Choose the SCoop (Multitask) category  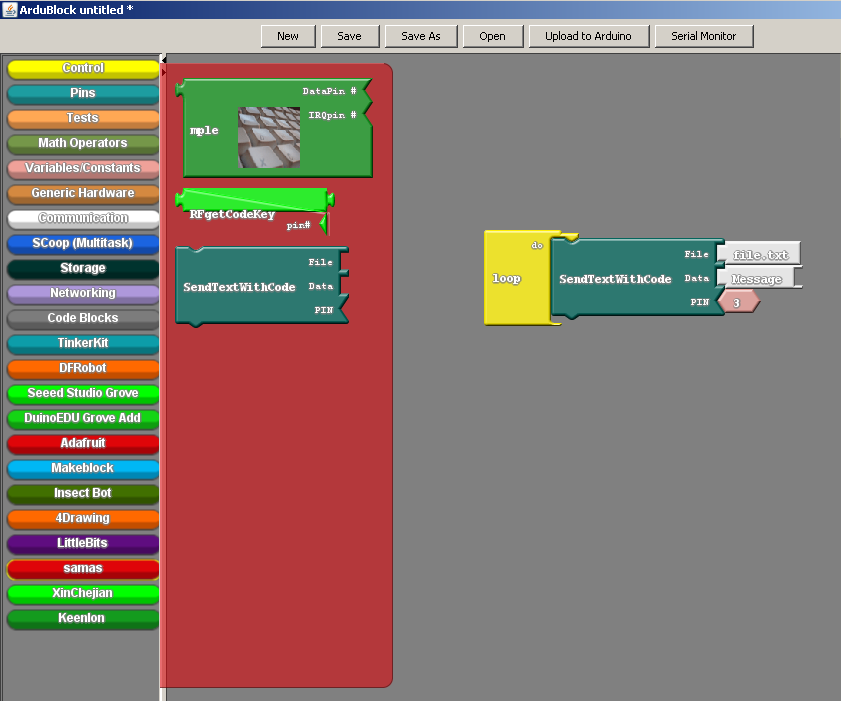(x=83, y=243)
